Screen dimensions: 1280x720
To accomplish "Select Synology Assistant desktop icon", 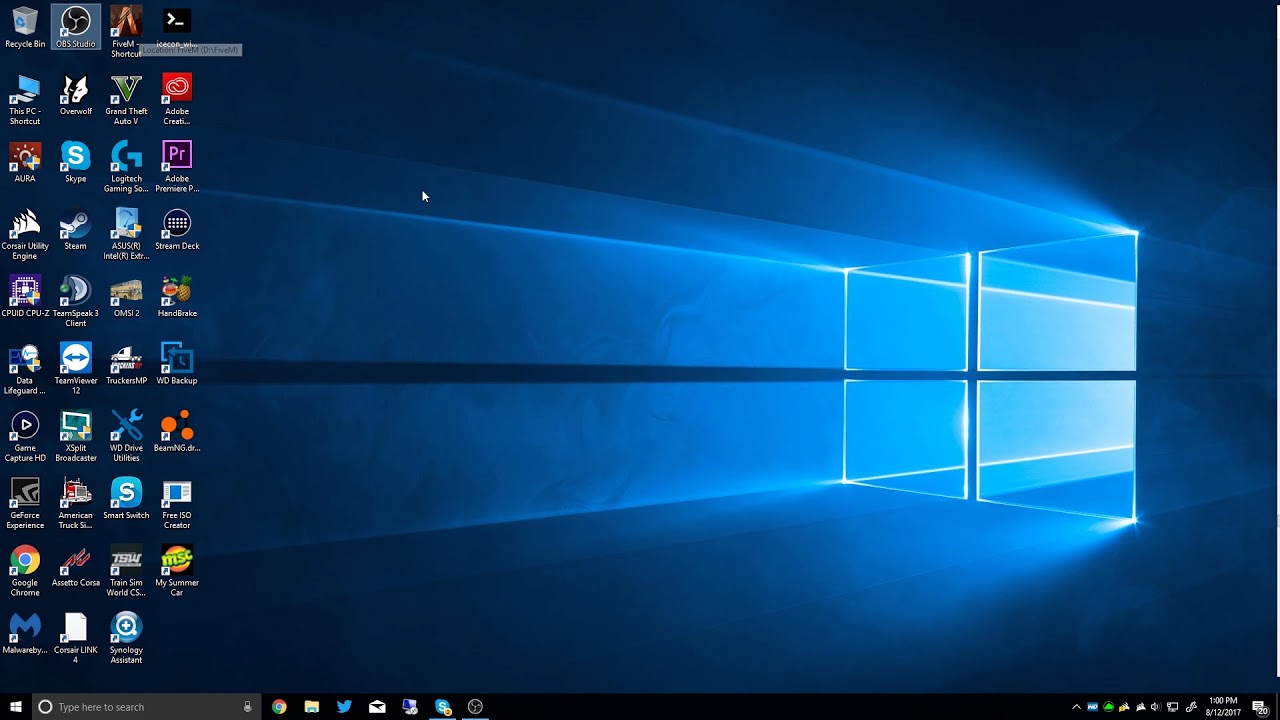I will click(x=126, y=638).
